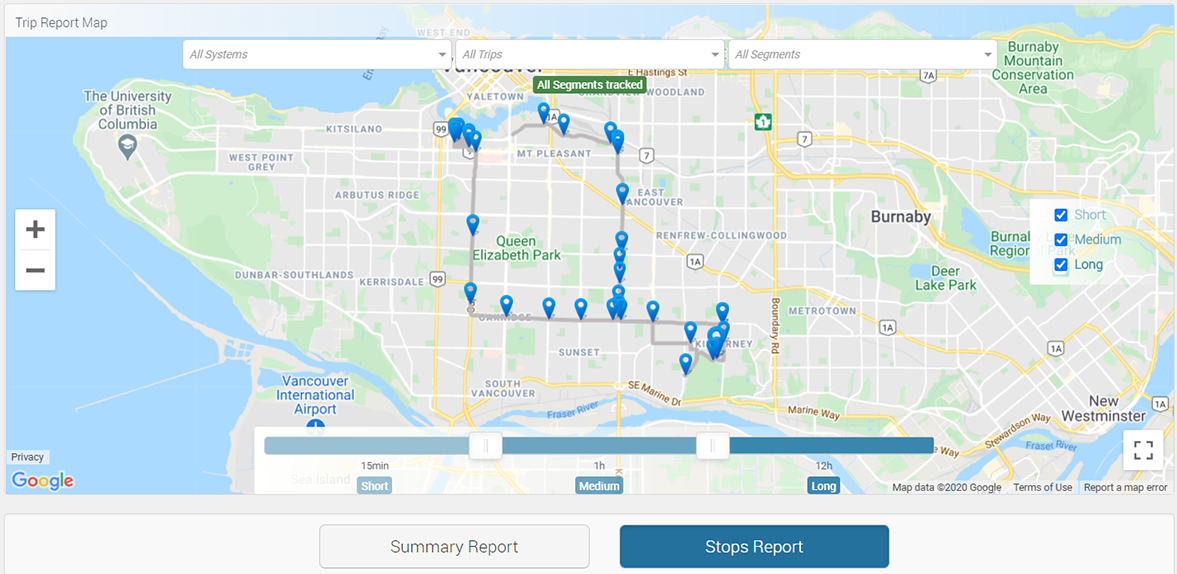Open the All Trips dropdown

point(589,55)
